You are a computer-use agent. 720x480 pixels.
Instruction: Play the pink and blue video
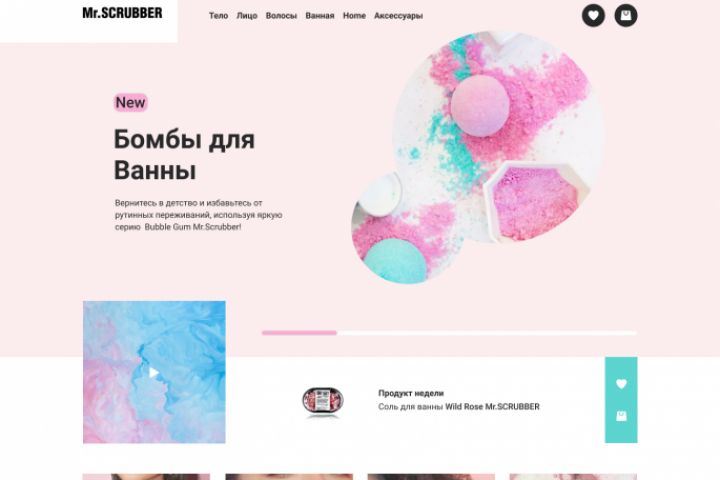pos(154,373)
